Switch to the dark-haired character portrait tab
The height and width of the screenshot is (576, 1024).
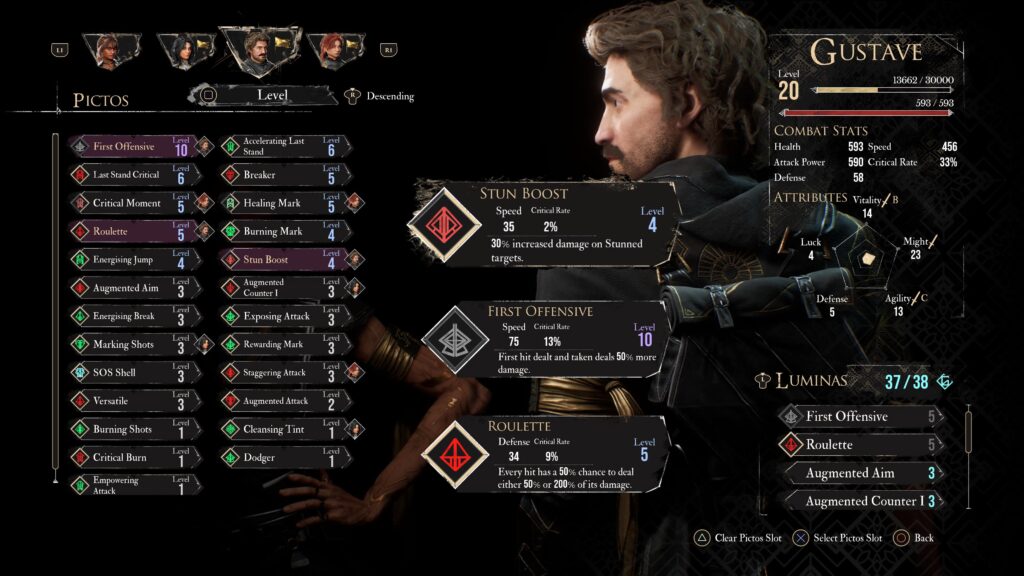(x=186, y=51)
